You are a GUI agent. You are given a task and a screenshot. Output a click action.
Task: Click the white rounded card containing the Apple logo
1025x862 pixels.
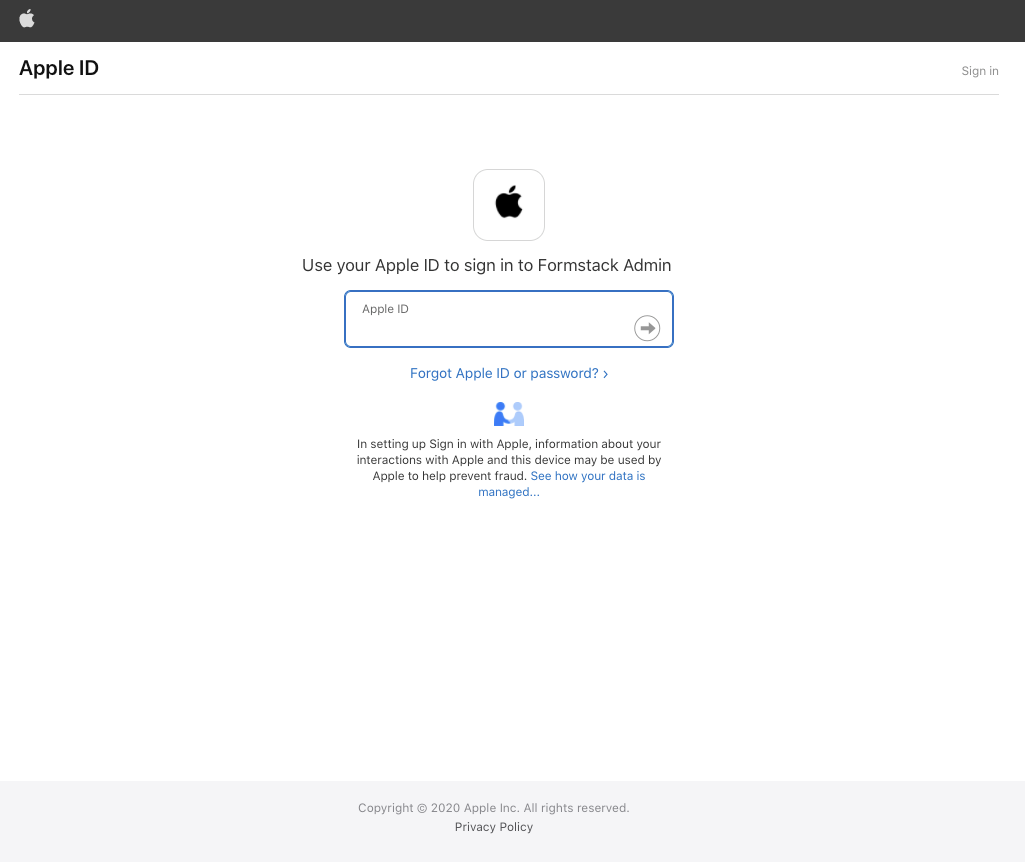[509, 204]
